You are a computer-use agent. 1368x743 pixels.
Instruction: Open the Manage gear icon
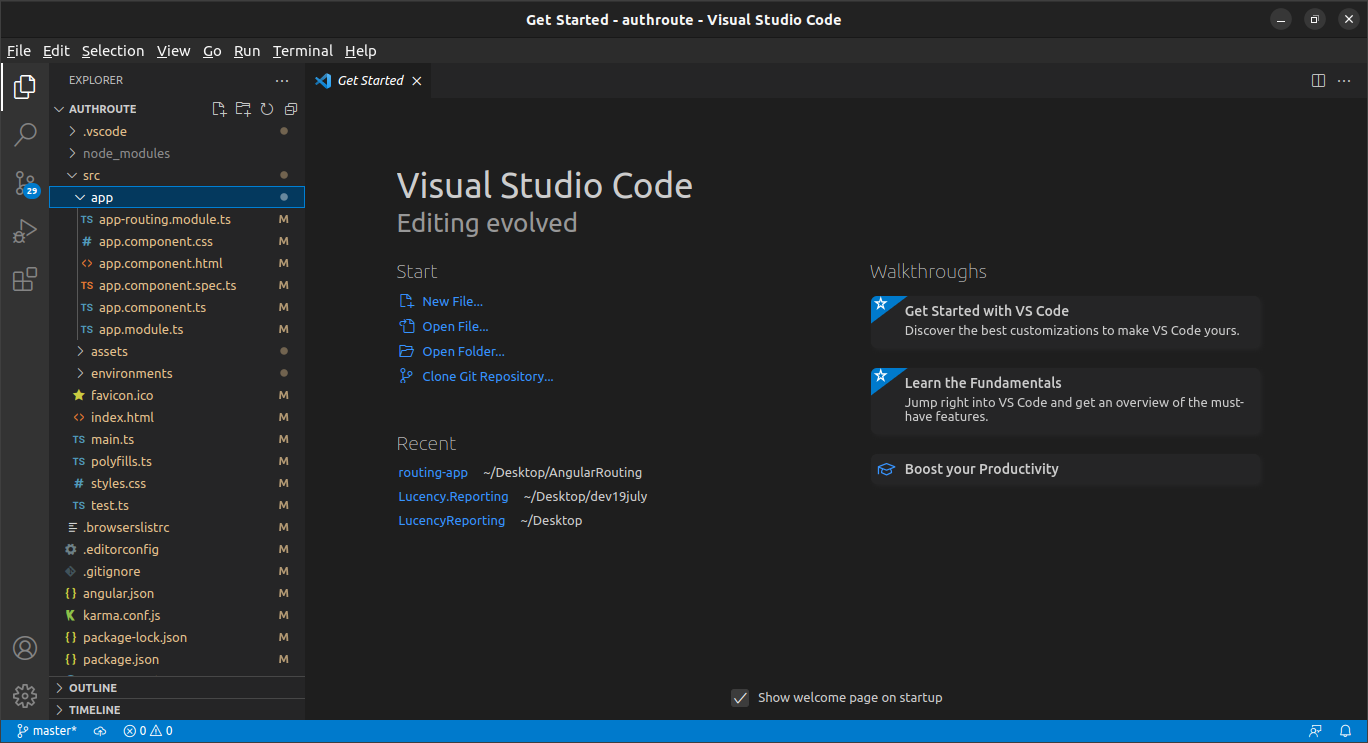click(25, 695)
